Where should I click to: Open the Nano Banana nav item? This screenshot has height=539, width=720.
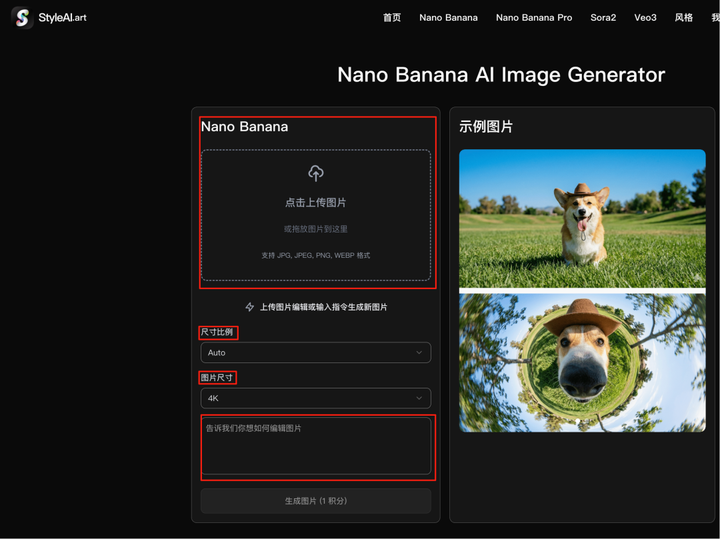tap(448, 18)
